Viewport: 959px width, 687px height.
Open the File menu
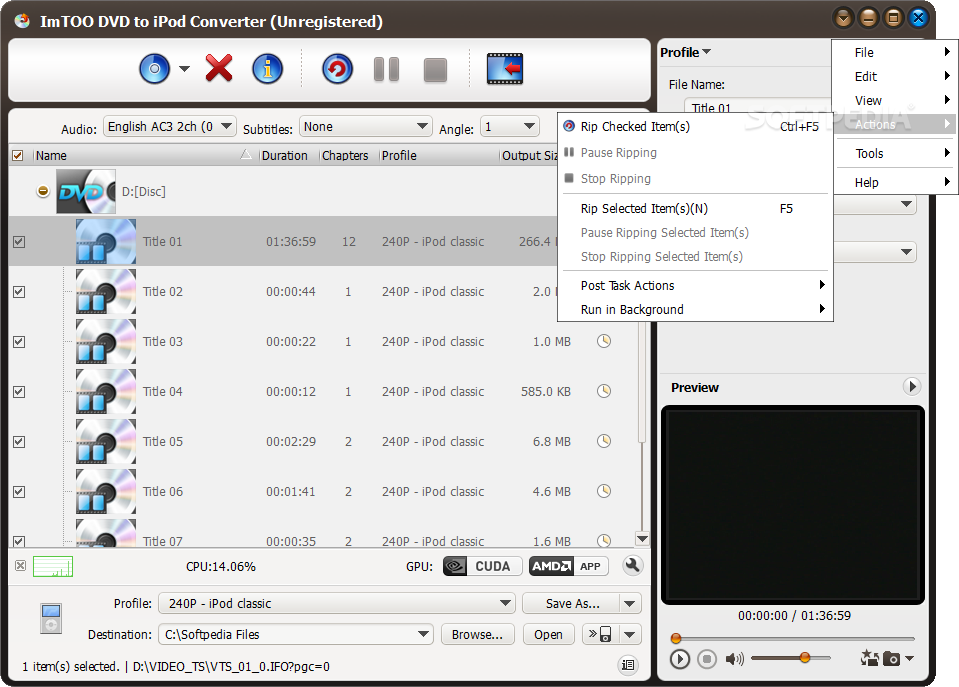(x=895, y=53)
